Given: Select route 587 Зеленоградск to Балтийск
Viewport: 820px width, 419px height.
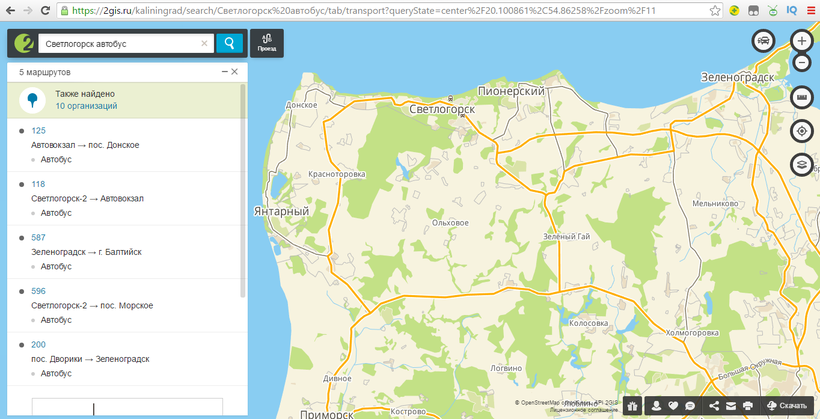Looking at the screenshot, I should [38, 237].
